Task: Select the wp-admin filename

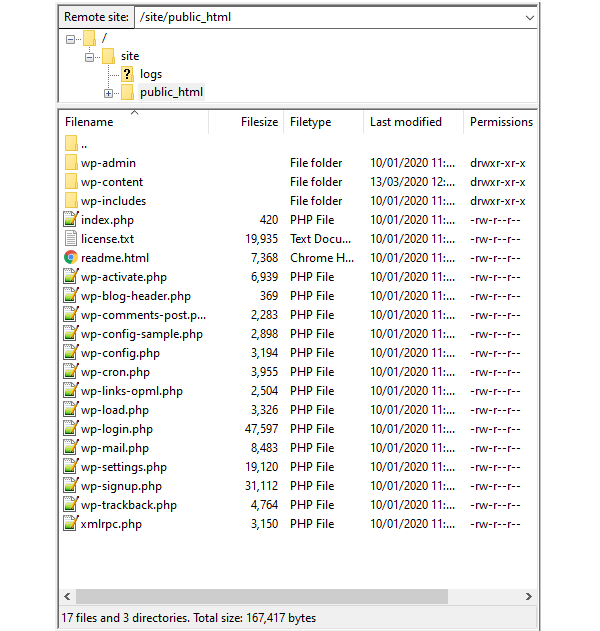Action: coord(108,163)
